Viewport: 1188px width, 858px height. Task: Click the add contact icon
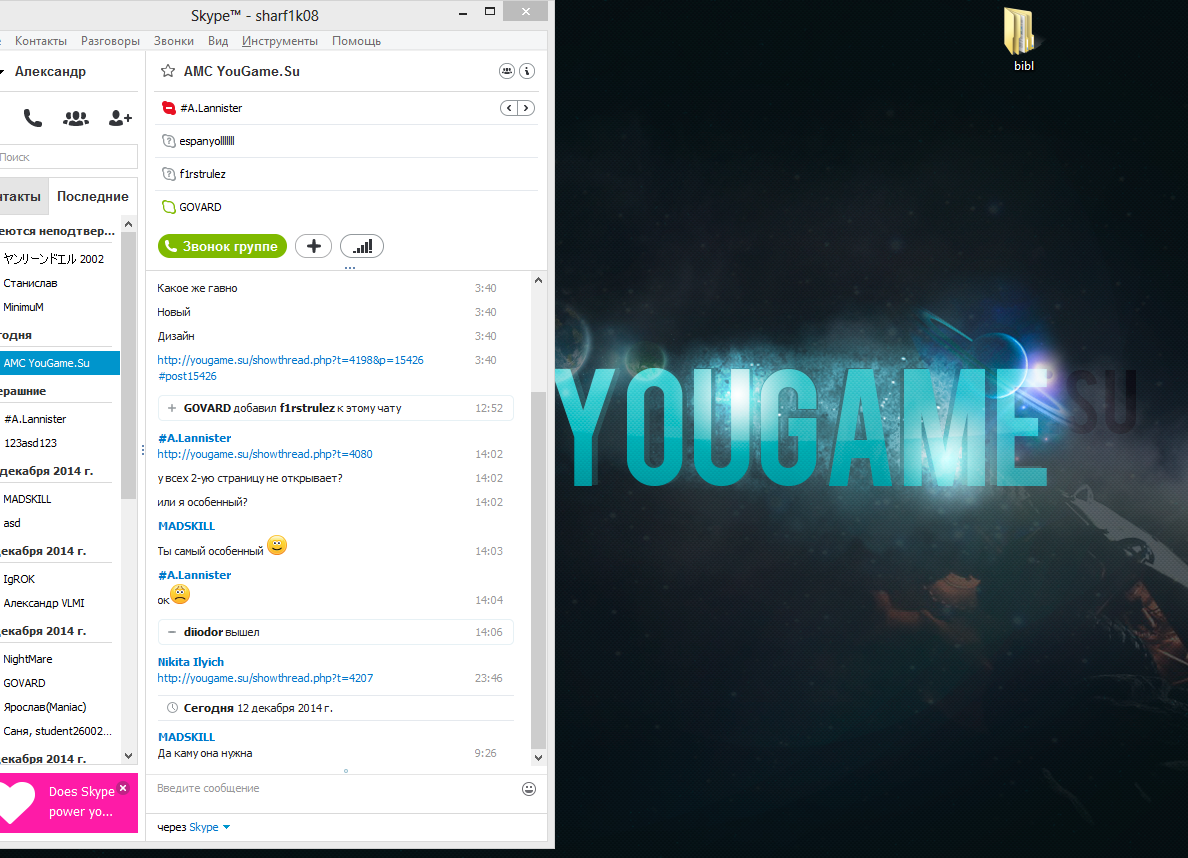[120, 118]
